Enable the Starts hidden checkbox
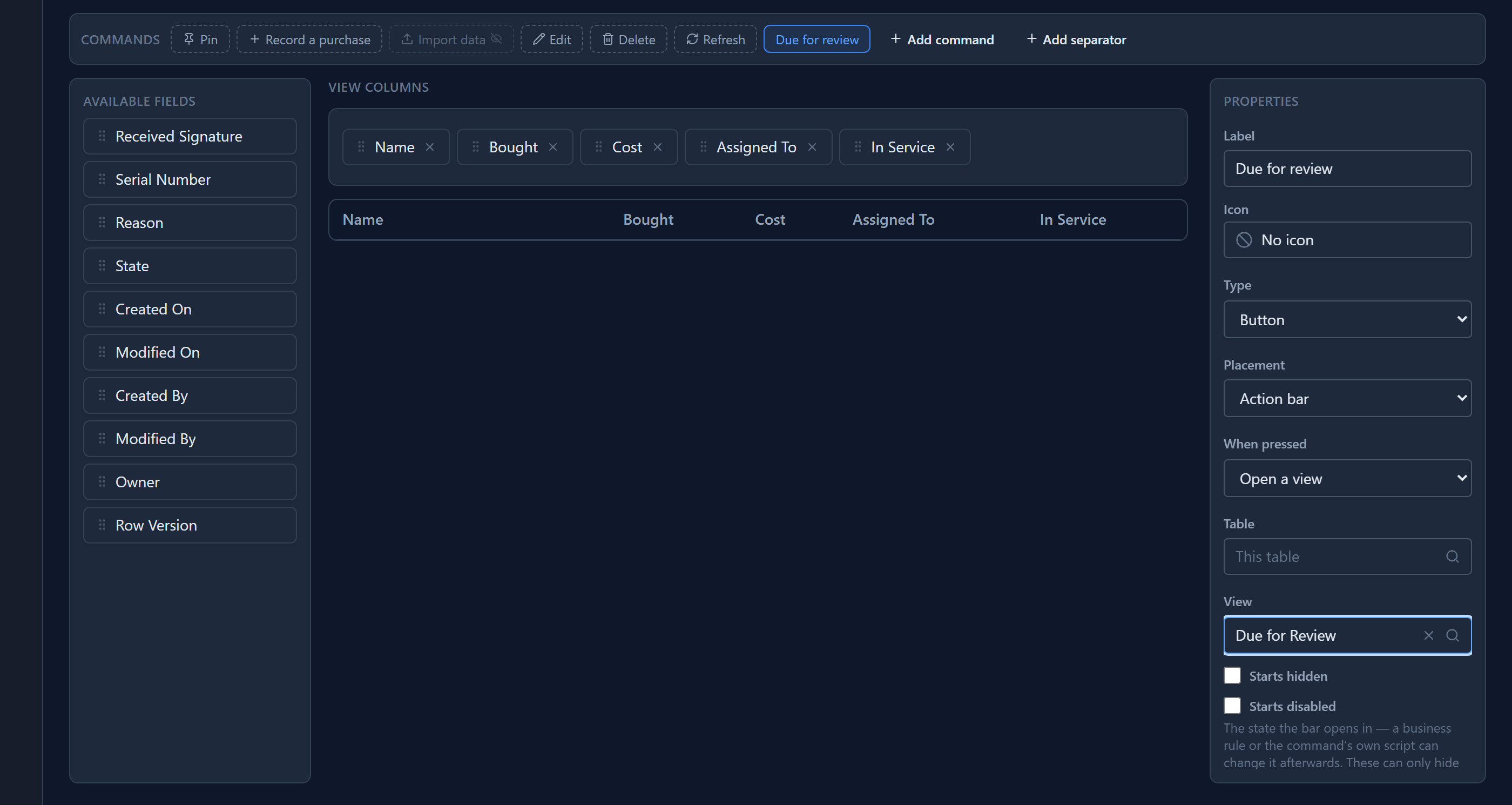This screenshot has width=1512, height=805. (x=1232, y=675)
